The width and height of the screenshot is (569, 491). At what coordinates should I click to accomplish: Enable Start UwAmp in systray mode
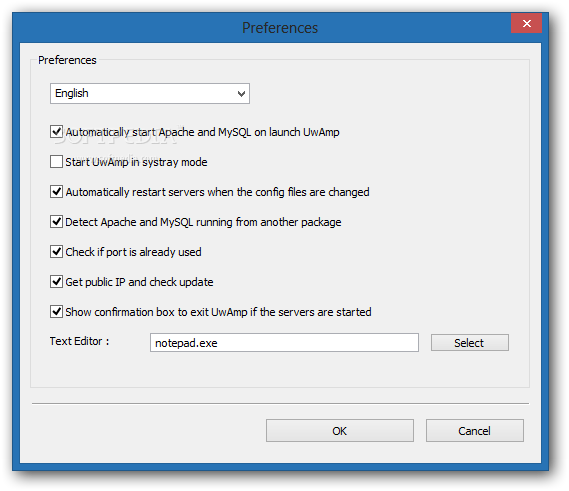pyautogui.click(x=56, y=162)
